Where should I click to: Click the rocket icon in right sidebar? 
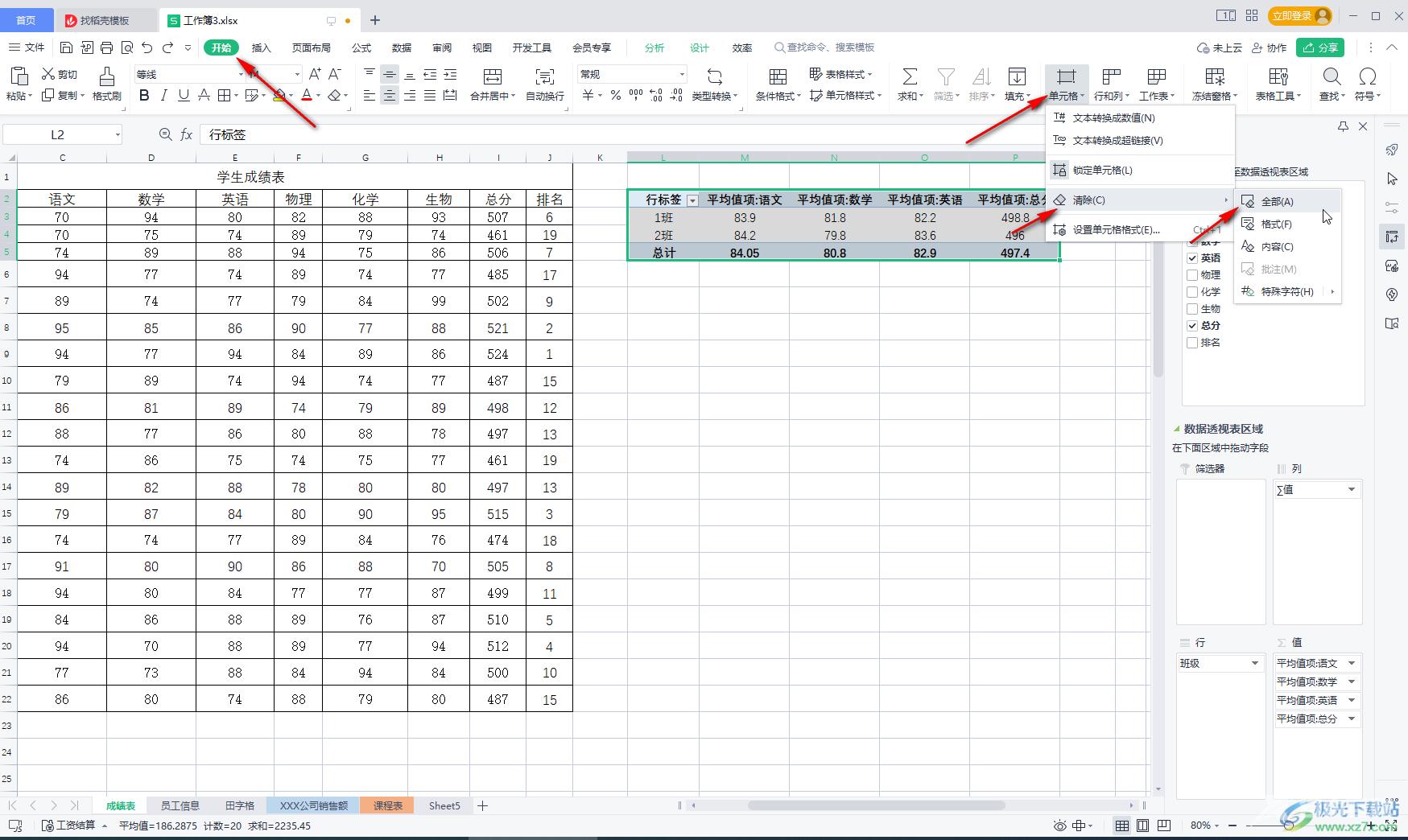coord(1392,150)
